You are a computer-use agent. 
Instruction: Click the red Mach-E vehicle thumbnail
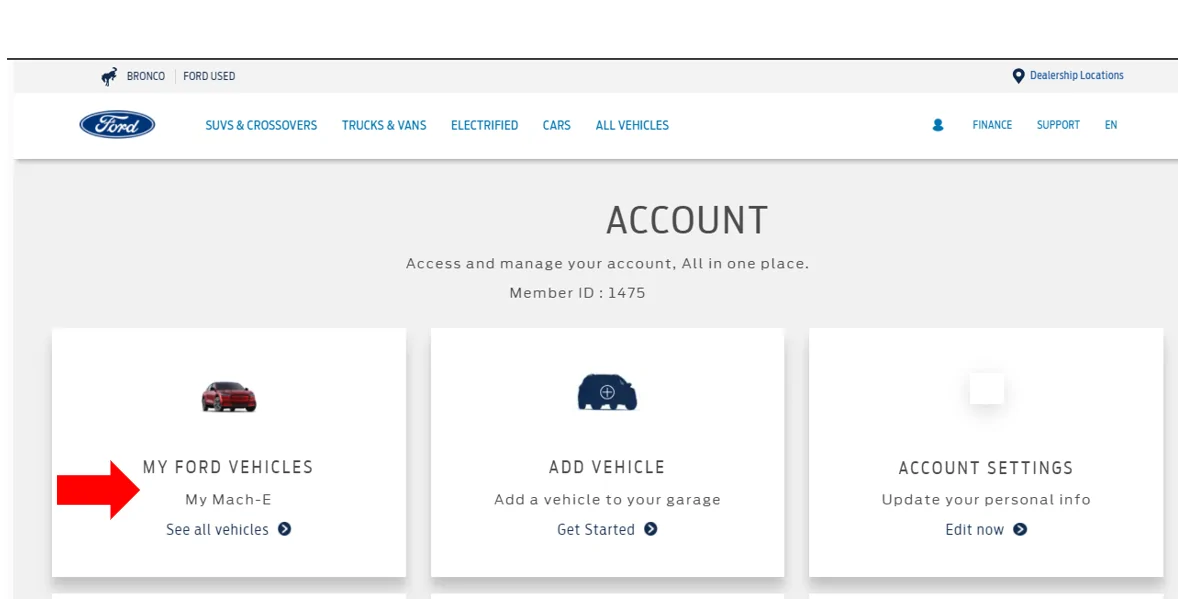229,396
